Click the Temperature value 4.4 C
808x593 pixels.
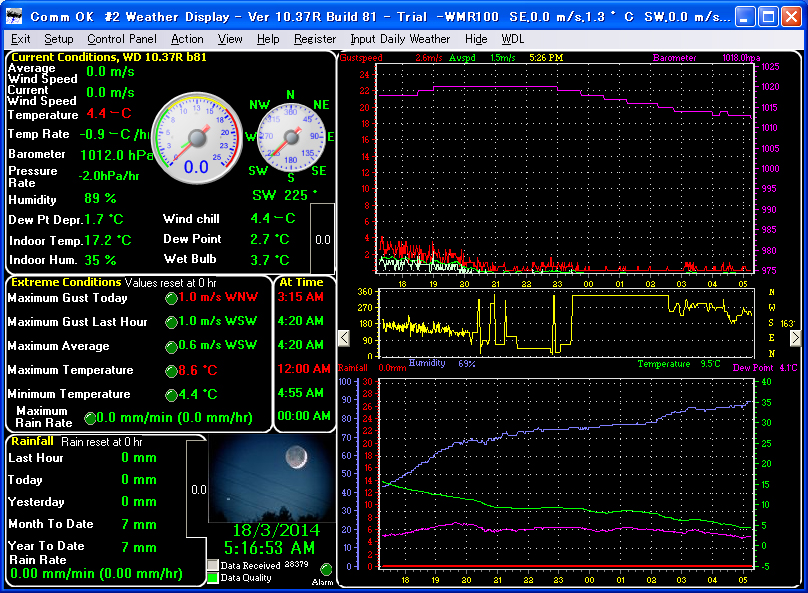click(x=109, y=113)
